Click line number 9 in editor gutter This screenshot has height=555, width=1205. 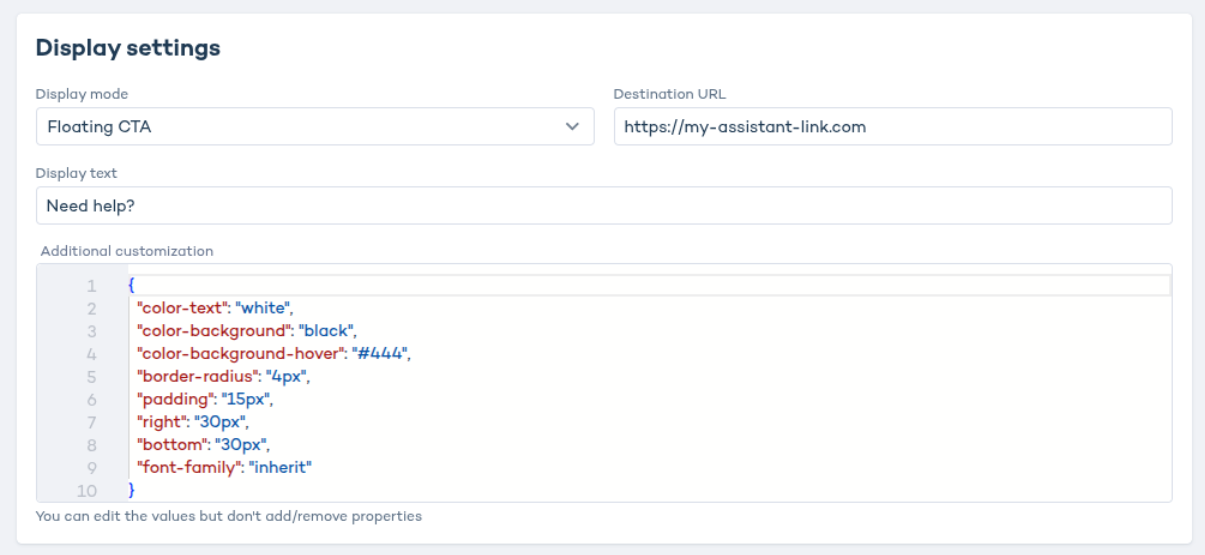pos(91,467)
